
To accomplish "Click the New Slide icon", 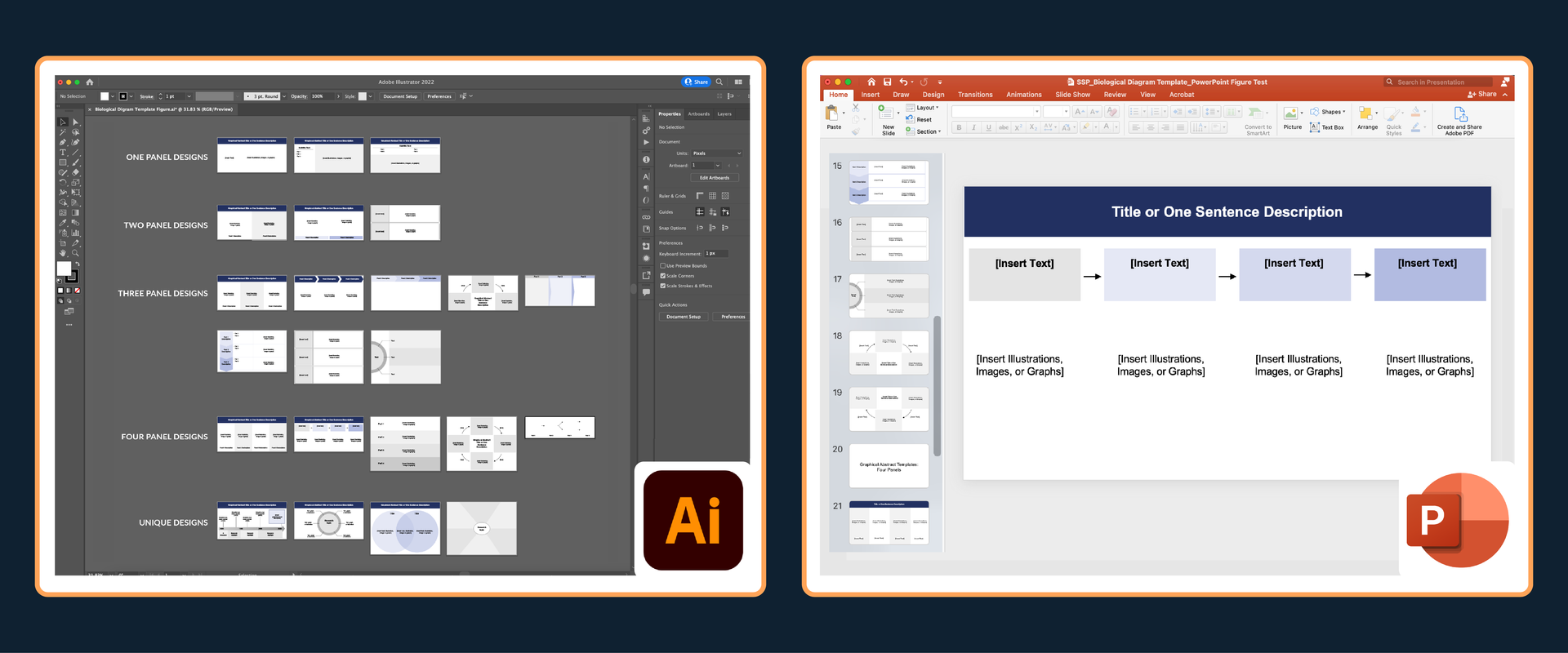I will point(888,115).
